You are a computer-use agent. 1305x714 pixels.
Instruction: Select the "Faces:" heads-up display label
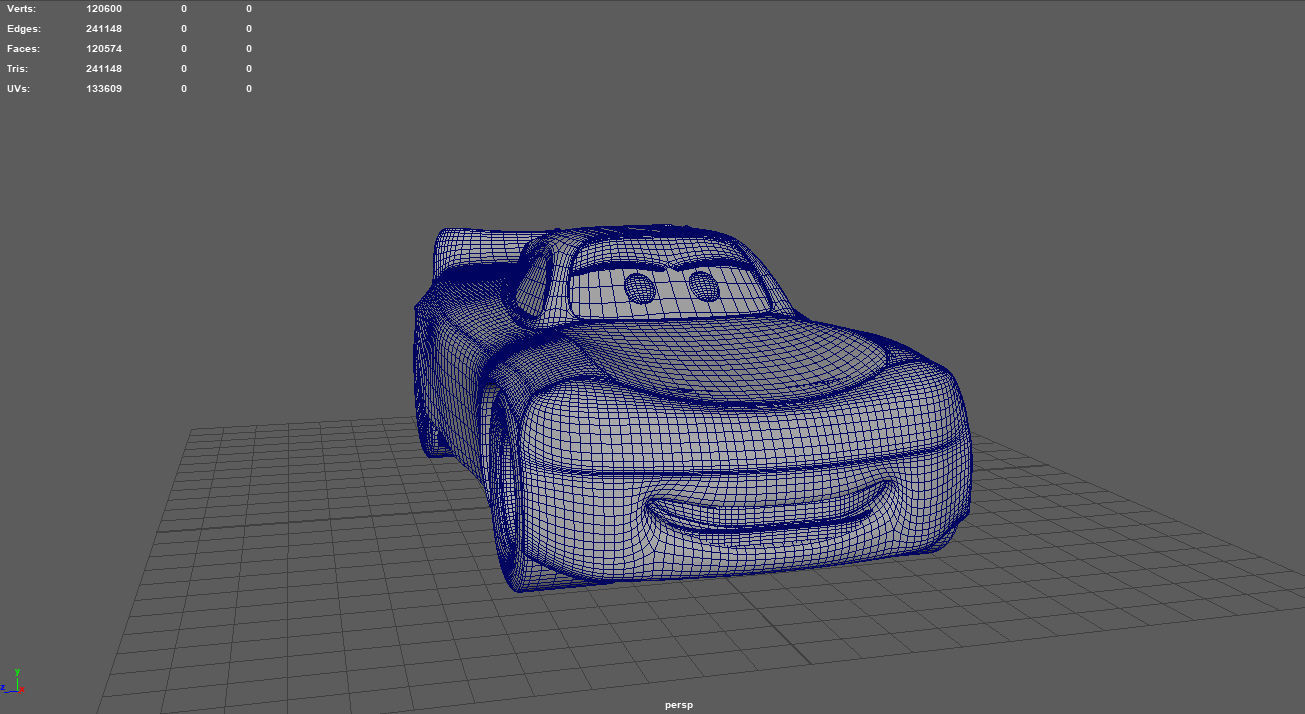tap(23, 48)
